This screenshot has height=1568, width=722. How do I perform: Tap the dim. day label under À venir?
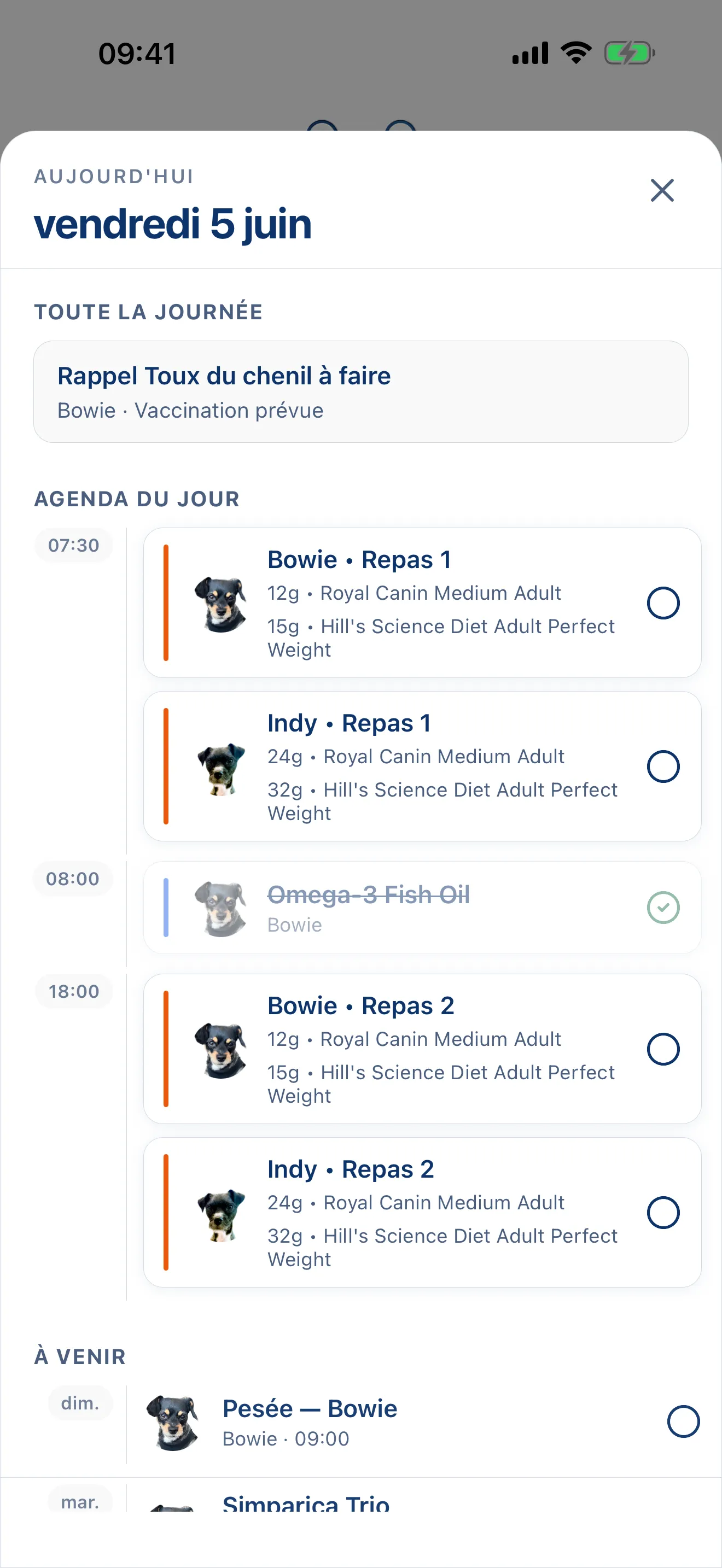[80, 1403]
